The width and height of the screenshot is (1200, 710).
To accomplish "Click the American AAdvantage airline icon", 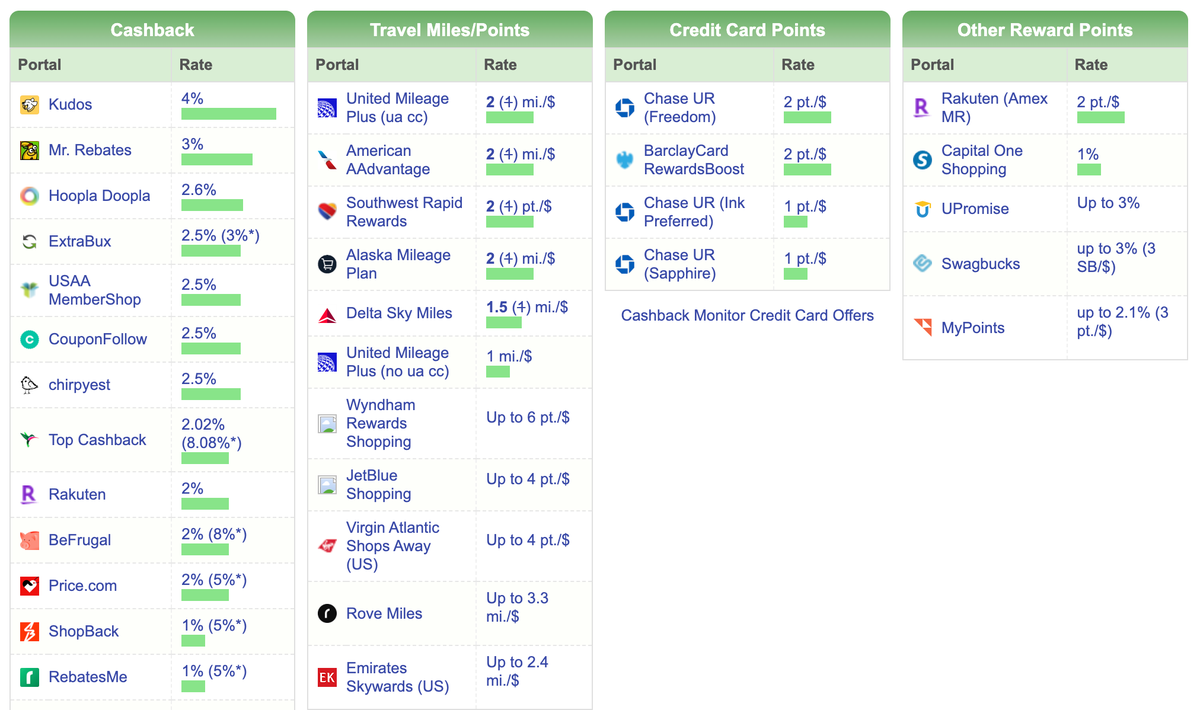I will click(326, 157).
